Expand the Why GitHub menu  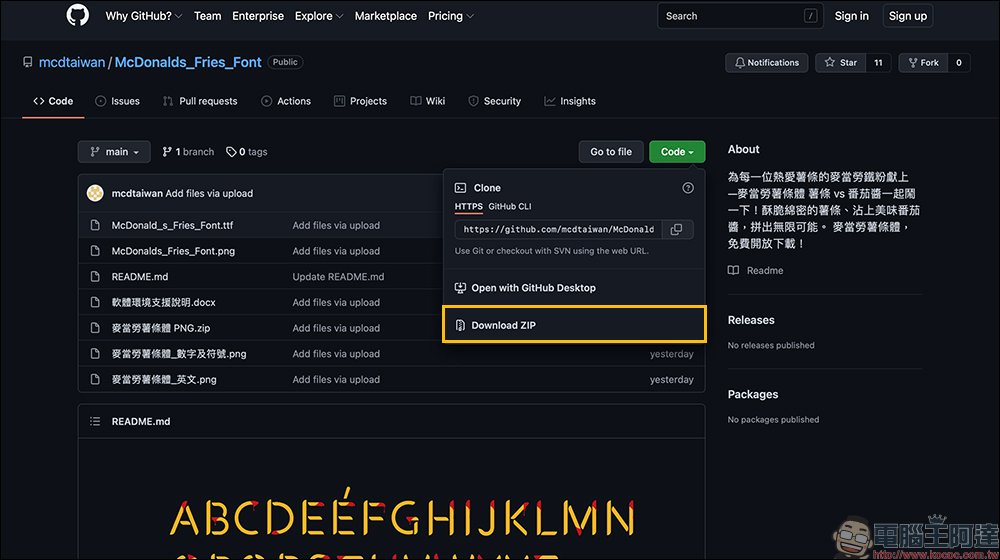coord(144,16)
